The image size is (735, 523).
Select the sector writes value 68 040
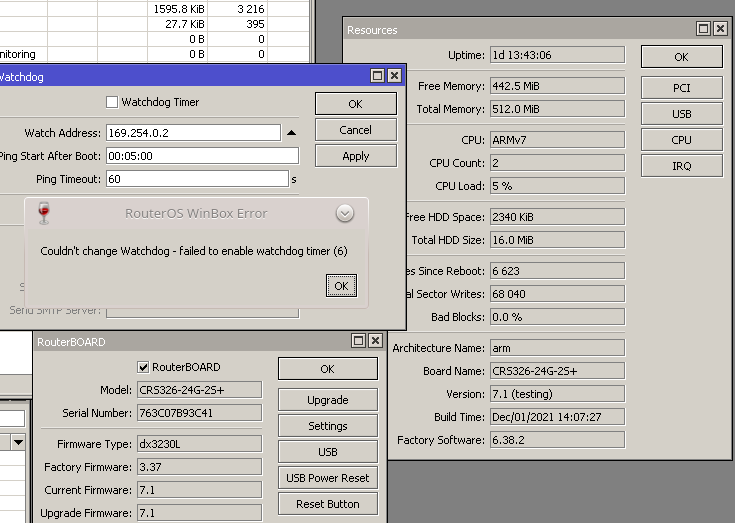[x=557, y=293]
